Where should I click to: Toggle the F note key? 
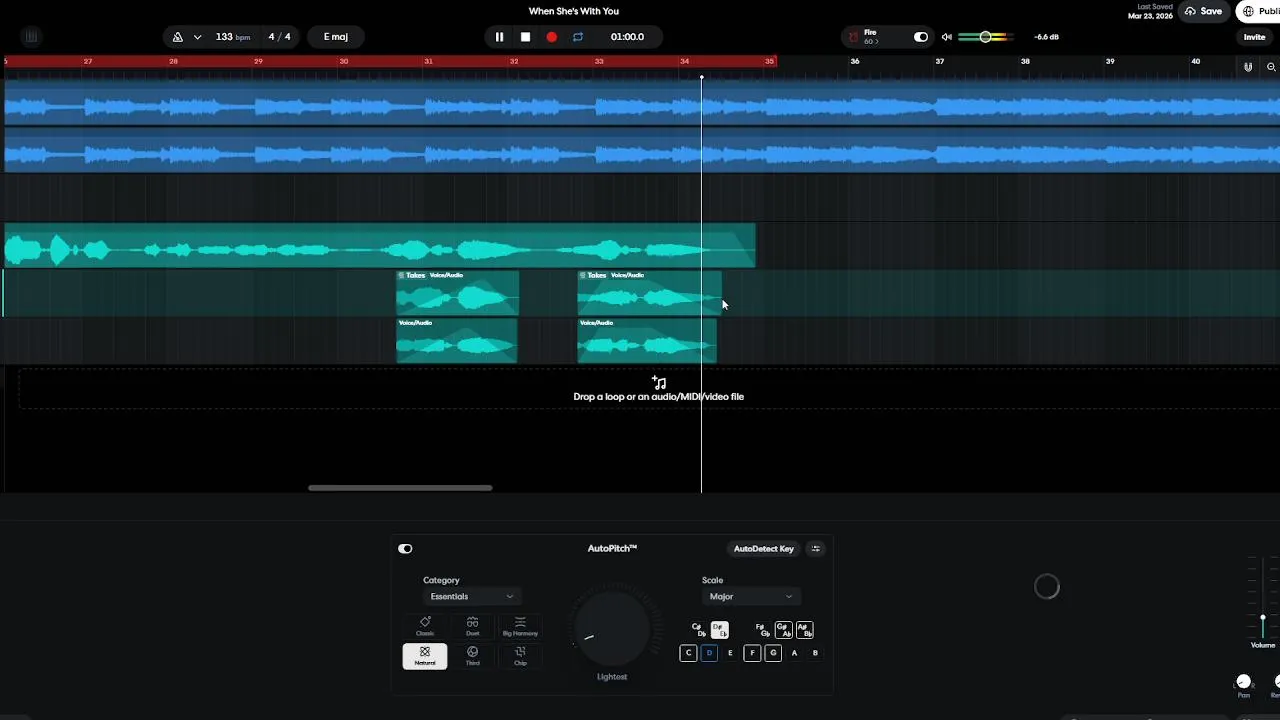pyautogui.click(x=752, y=653)
